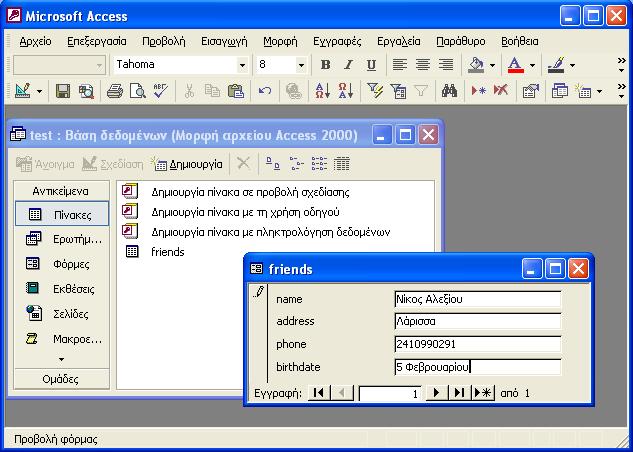Click the Properties icon in toolbar

(x=530, y=91)
